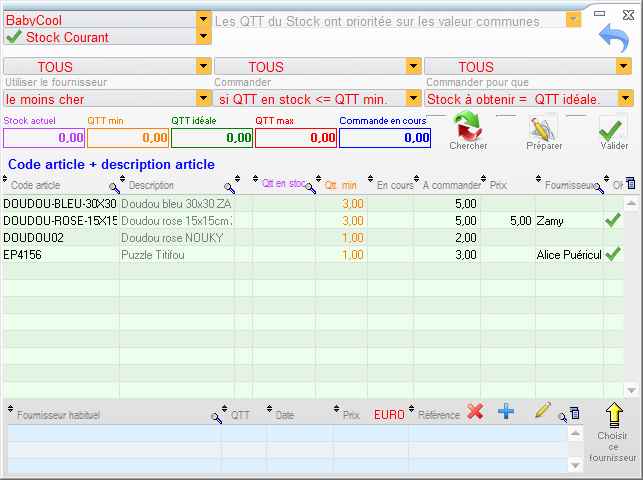Sort by the En cours column arrows
Viewport: 643px width, 480px height.
pyautogui.click(x=370, y=179)
